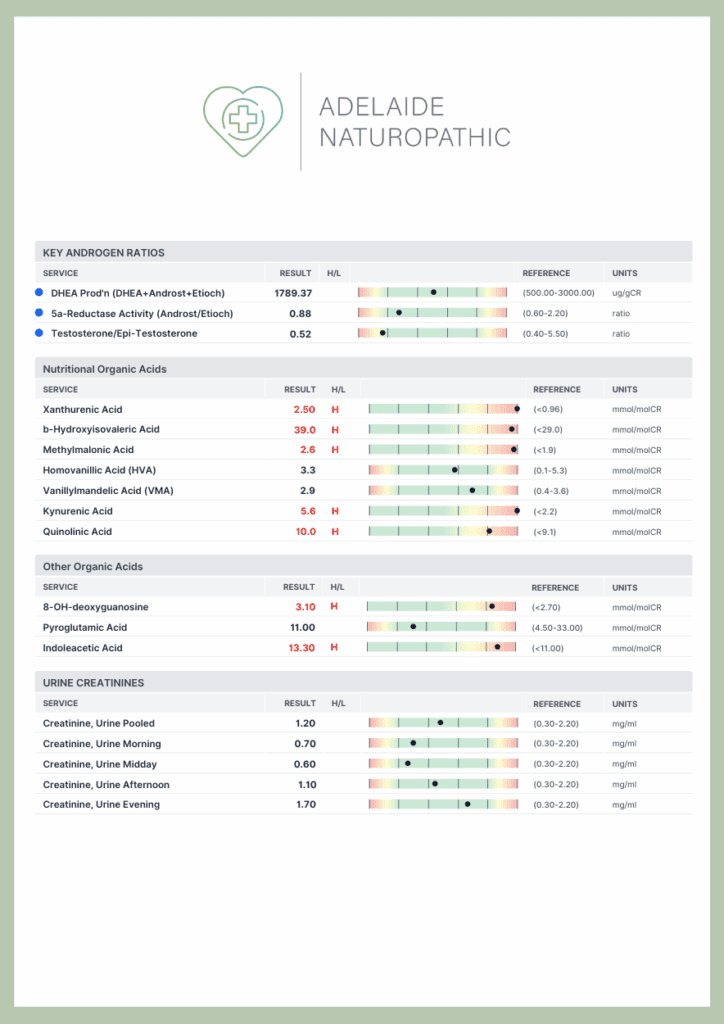Viewport: 724px width, 1024px height.
Task: Click the ADELAIDE NATUROPATHIC title text
Action: (414, 122)
